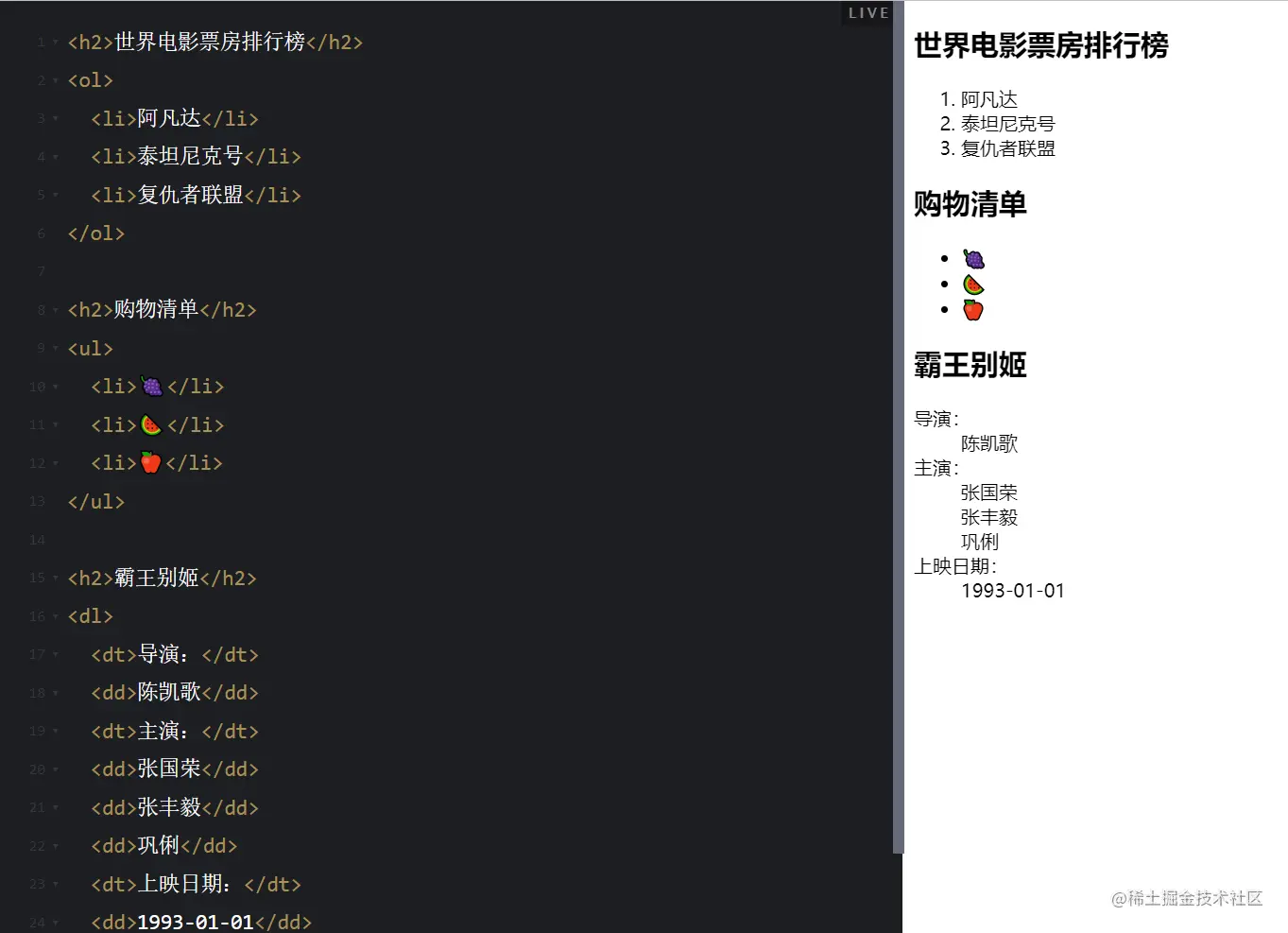The height and width of the screenshot is (933, 1288).
Task: Click the <dt>主演：code line
Action: (175, 732)
